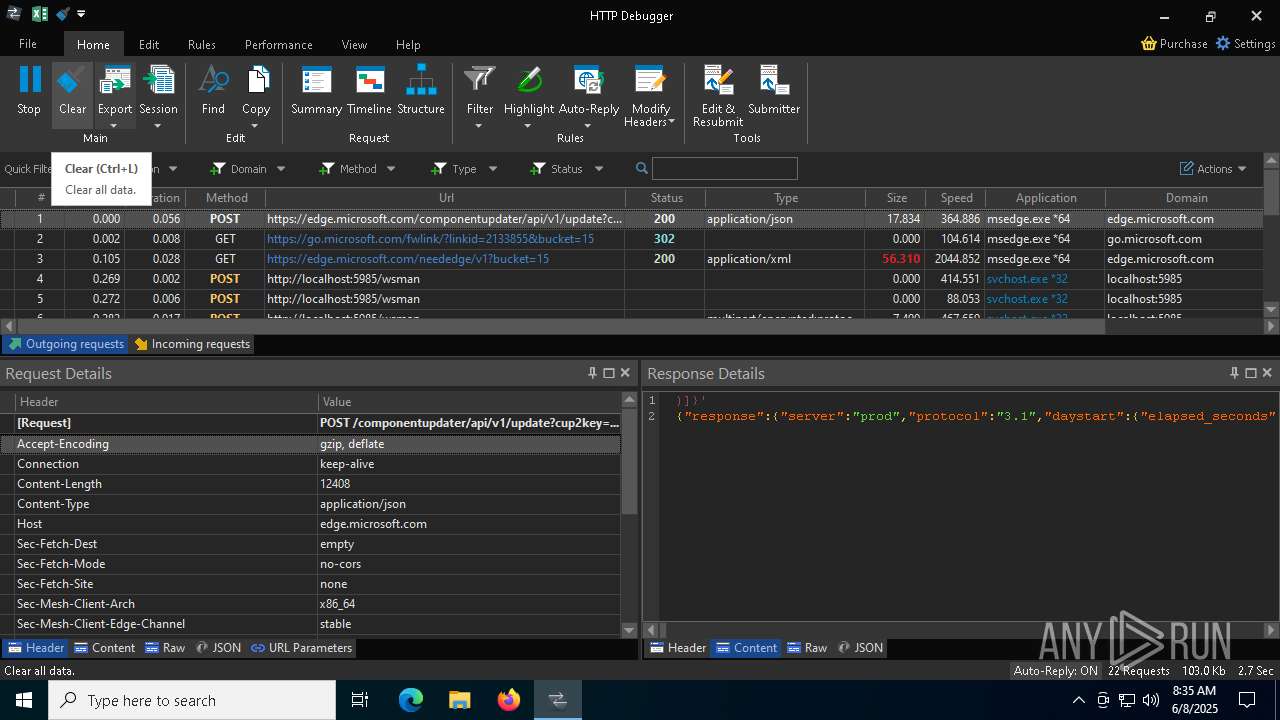Click the Purchase cart icon
Image resolution: width=1280 pixels, height=720 pixels.
[1149, 44]
